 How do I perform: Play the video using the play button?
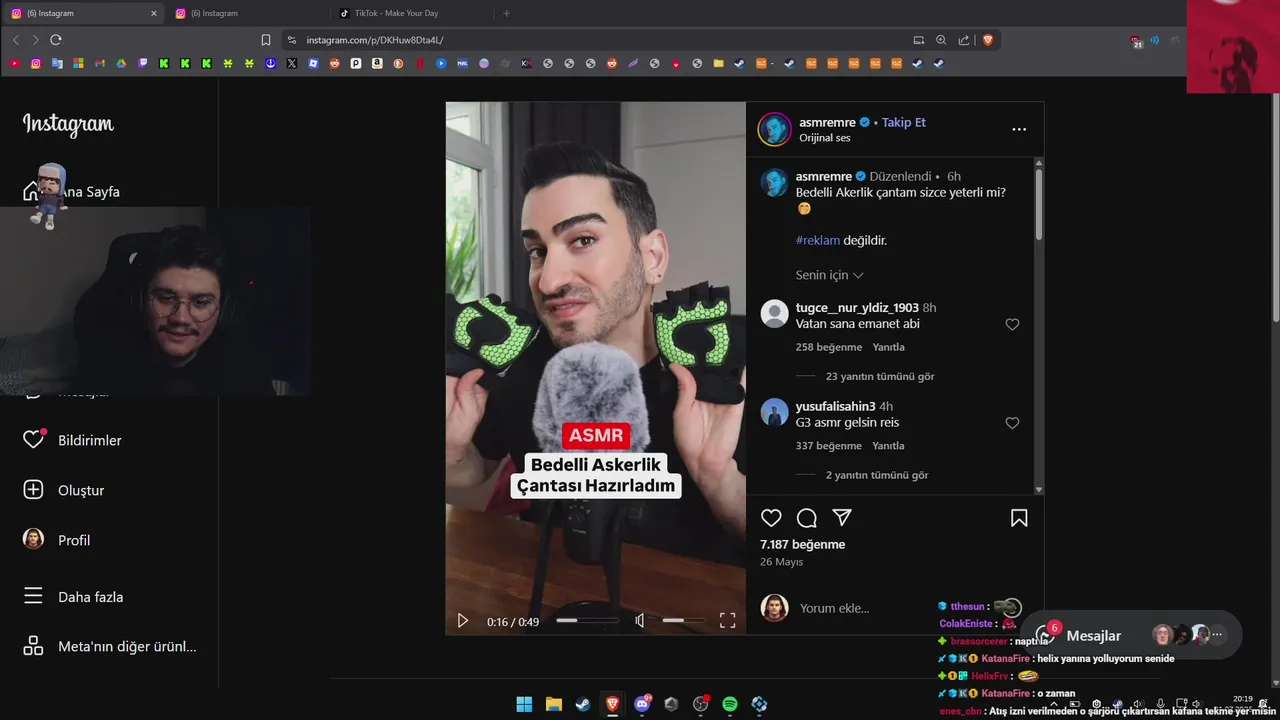462,621
